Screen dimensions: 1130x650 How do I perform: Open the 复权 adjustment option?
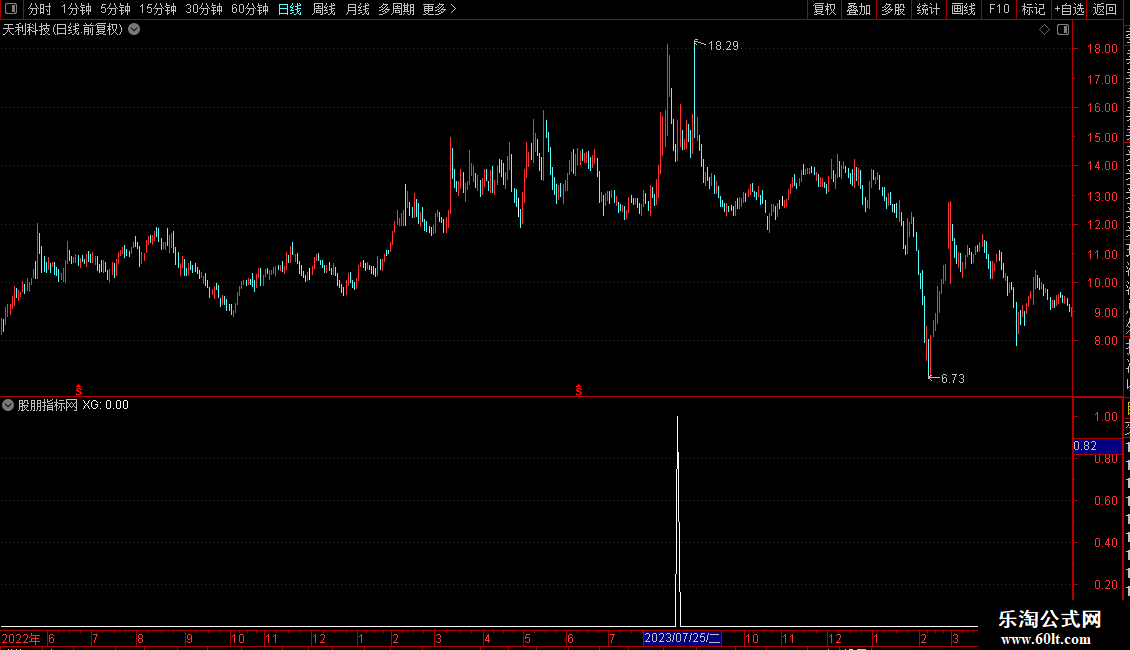click(x=824, y=9)
